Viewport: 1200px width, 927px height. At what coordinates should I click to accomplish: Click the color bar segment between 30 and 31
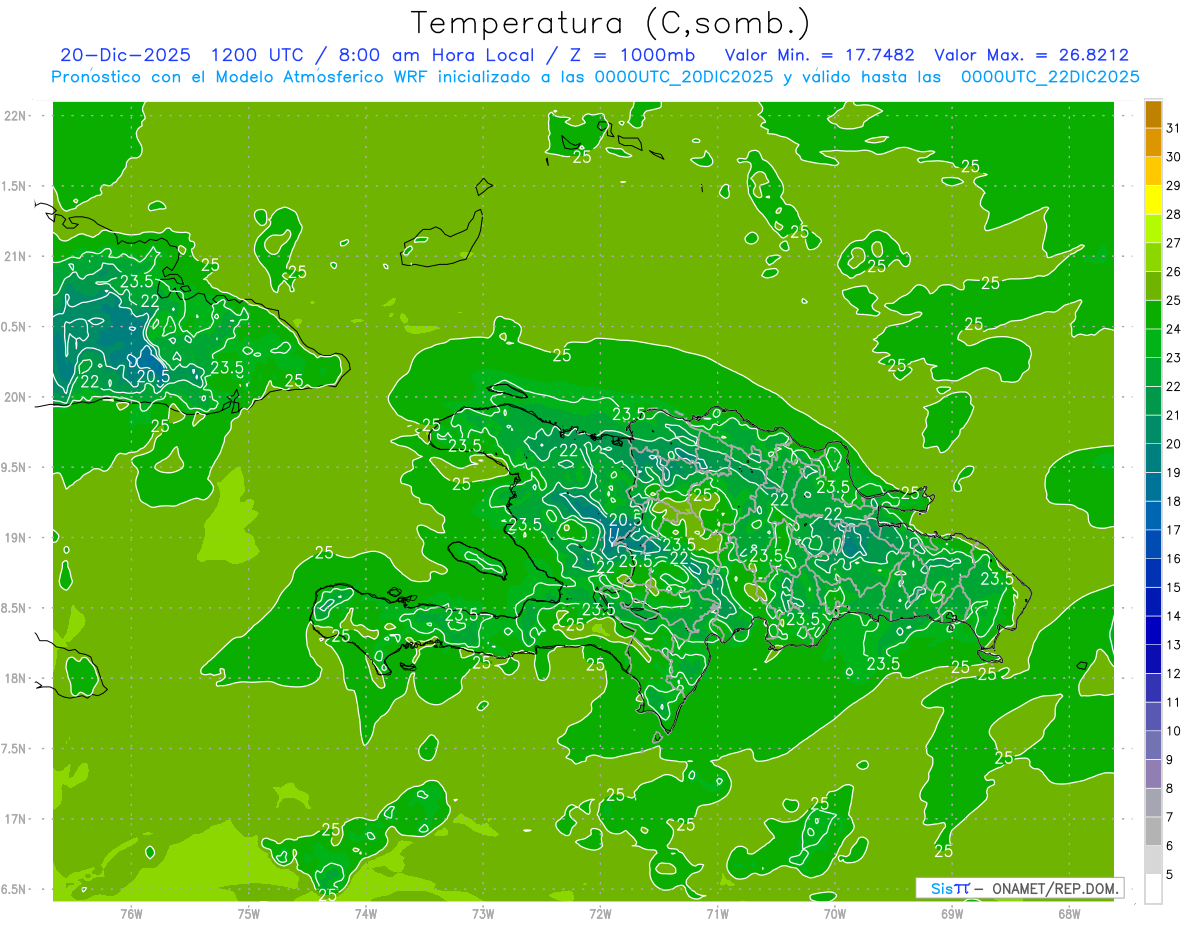pos(1153,143)
